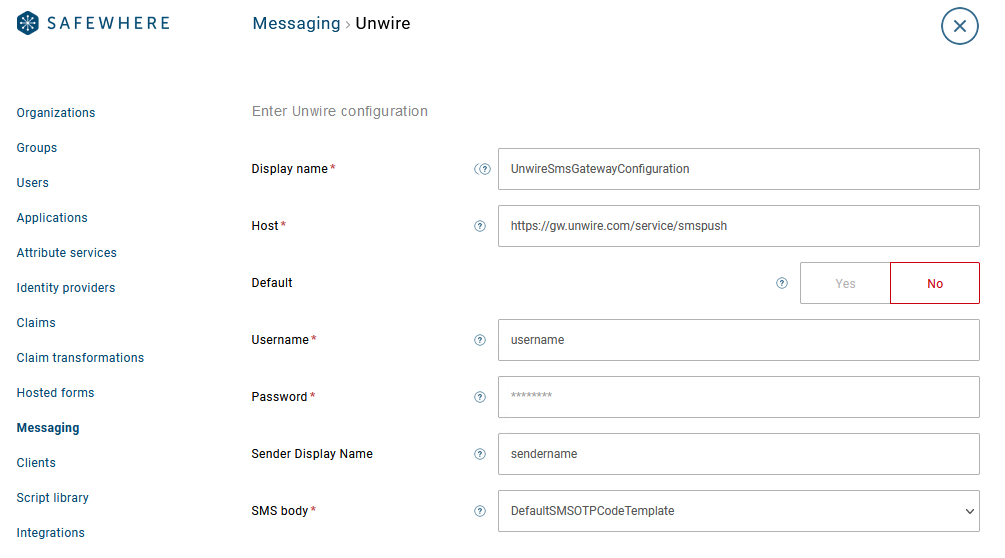Open Groups in the sidebar
Viewport: 1005px width, 558px height.
(x=37, y=148)
